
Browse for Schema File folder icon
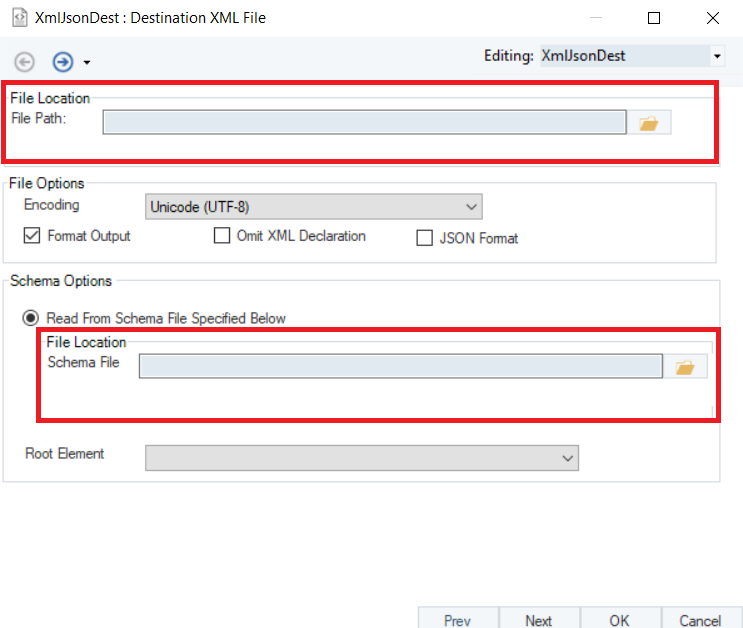point(685,367)
